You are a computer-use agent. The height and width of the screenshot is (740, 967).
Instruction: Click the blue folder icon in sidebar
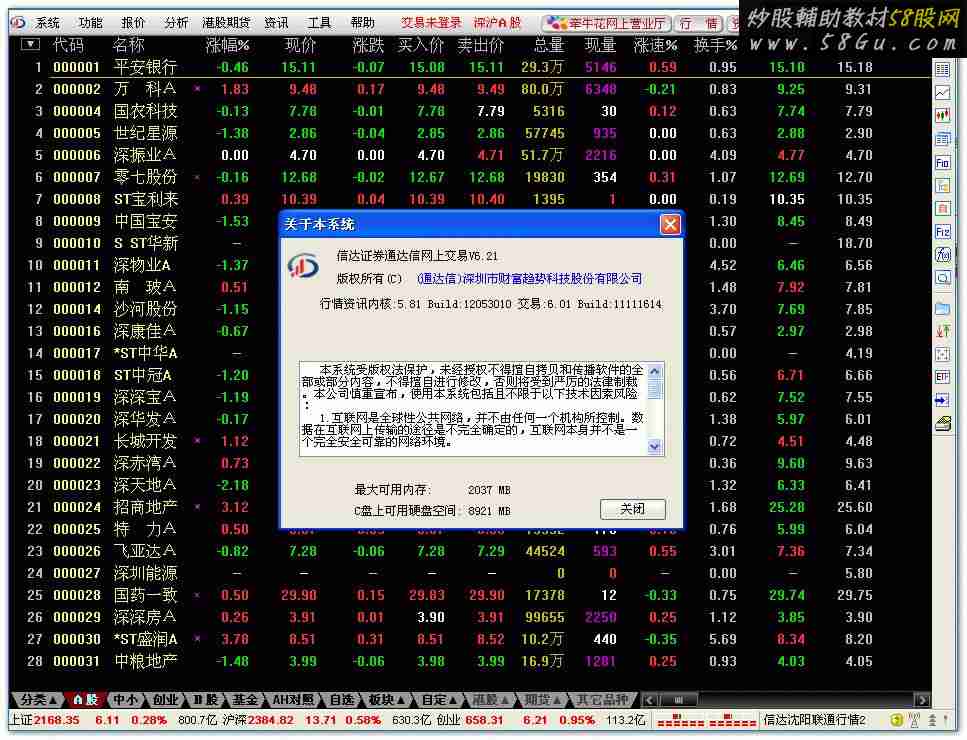(x=942, y=308)
